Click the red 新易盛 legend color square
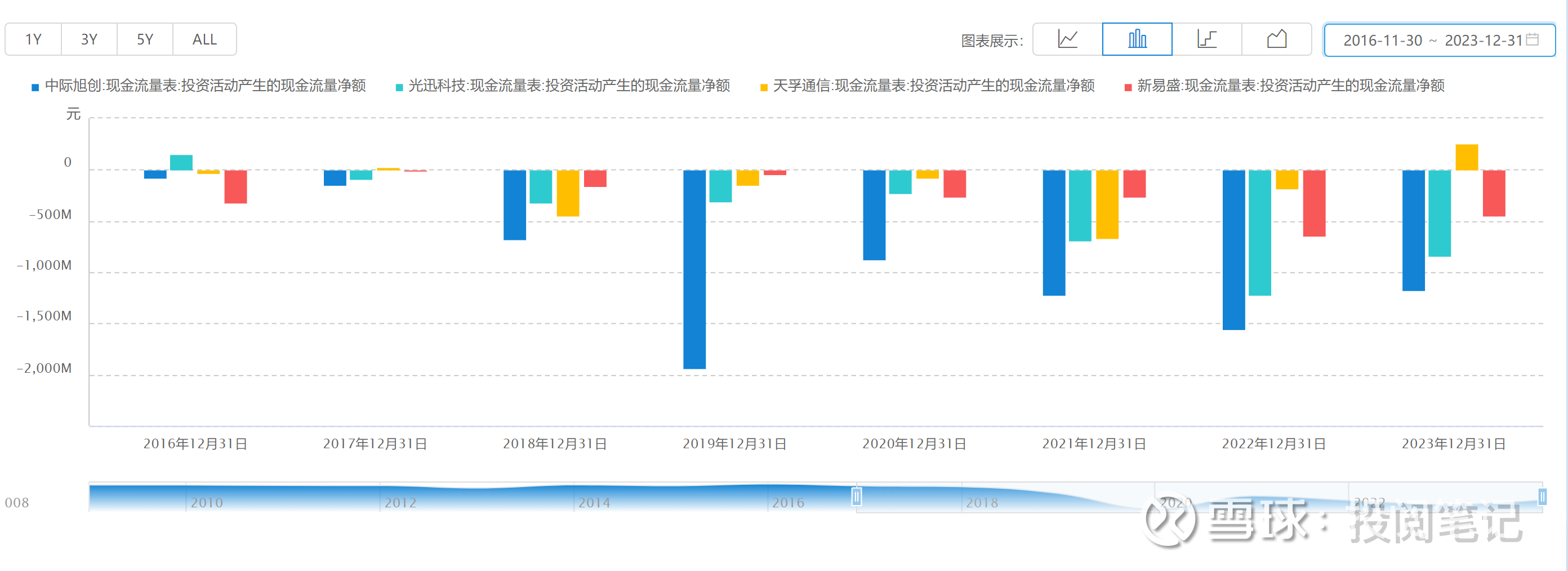The width and height of the screenshot is (1568, 571). tap(1128, 88)
